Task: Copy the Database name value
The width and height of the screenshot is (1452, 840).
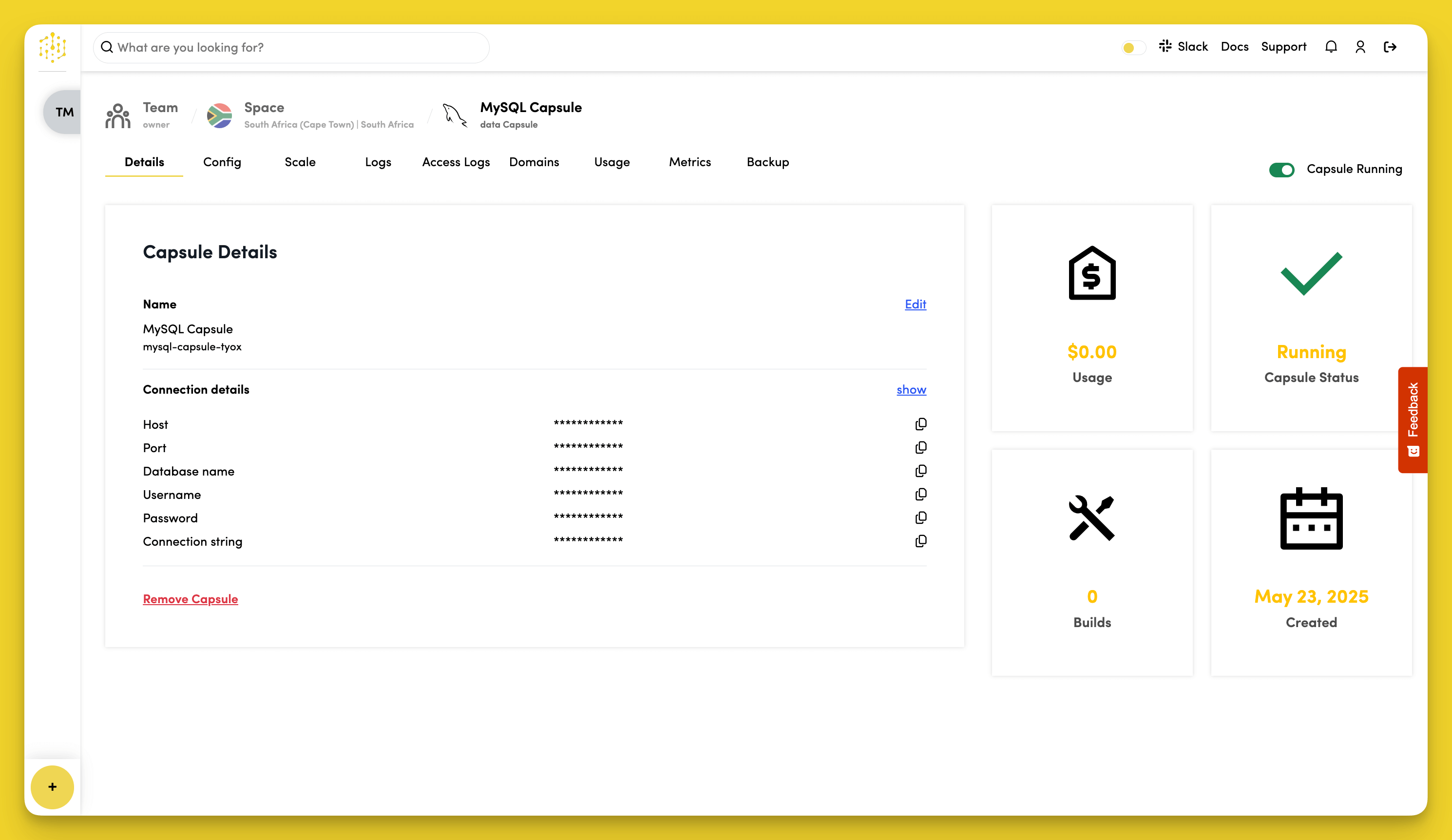Action: [x=921, y=470]
